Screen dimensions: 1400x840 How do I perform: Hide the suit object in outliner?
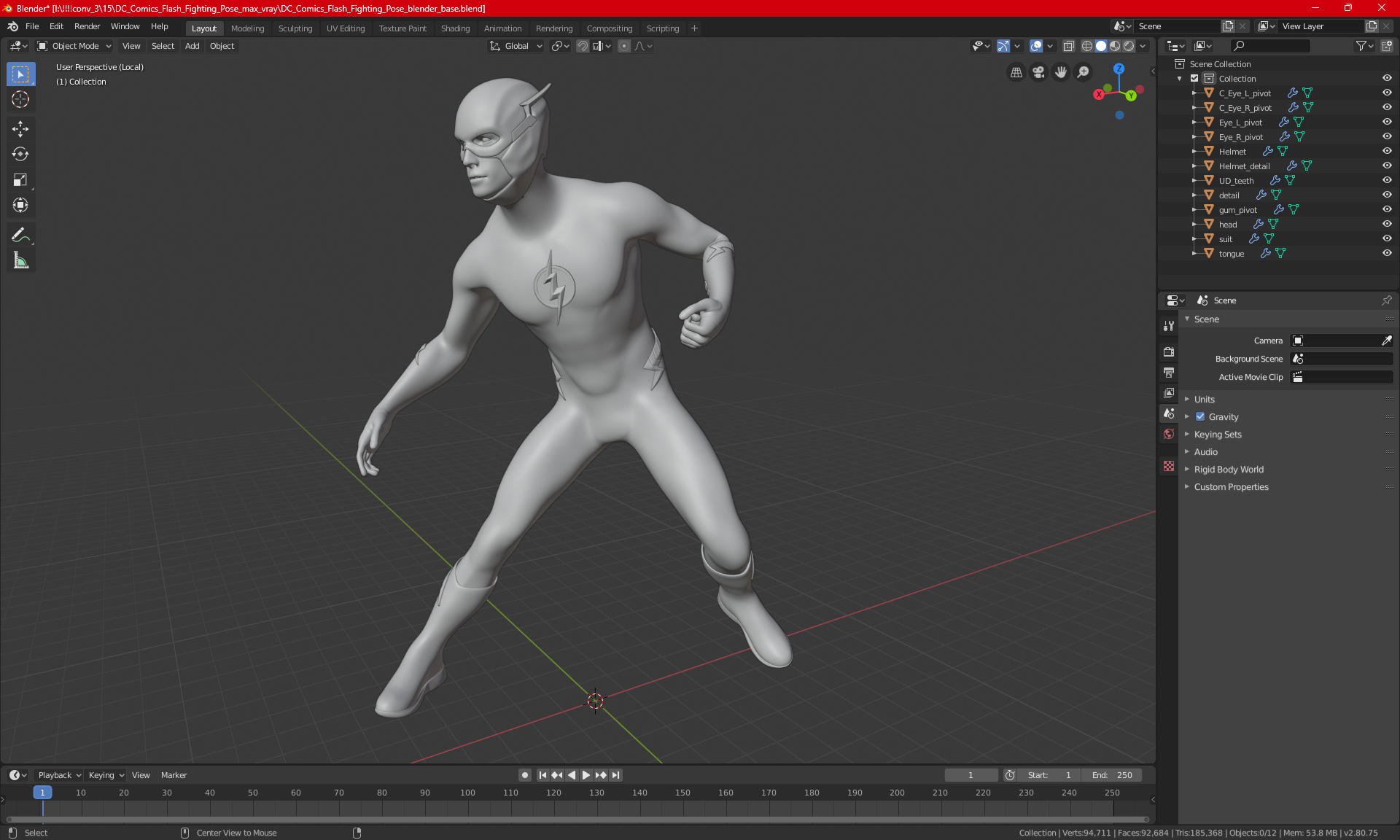(x=1386, y=238)
